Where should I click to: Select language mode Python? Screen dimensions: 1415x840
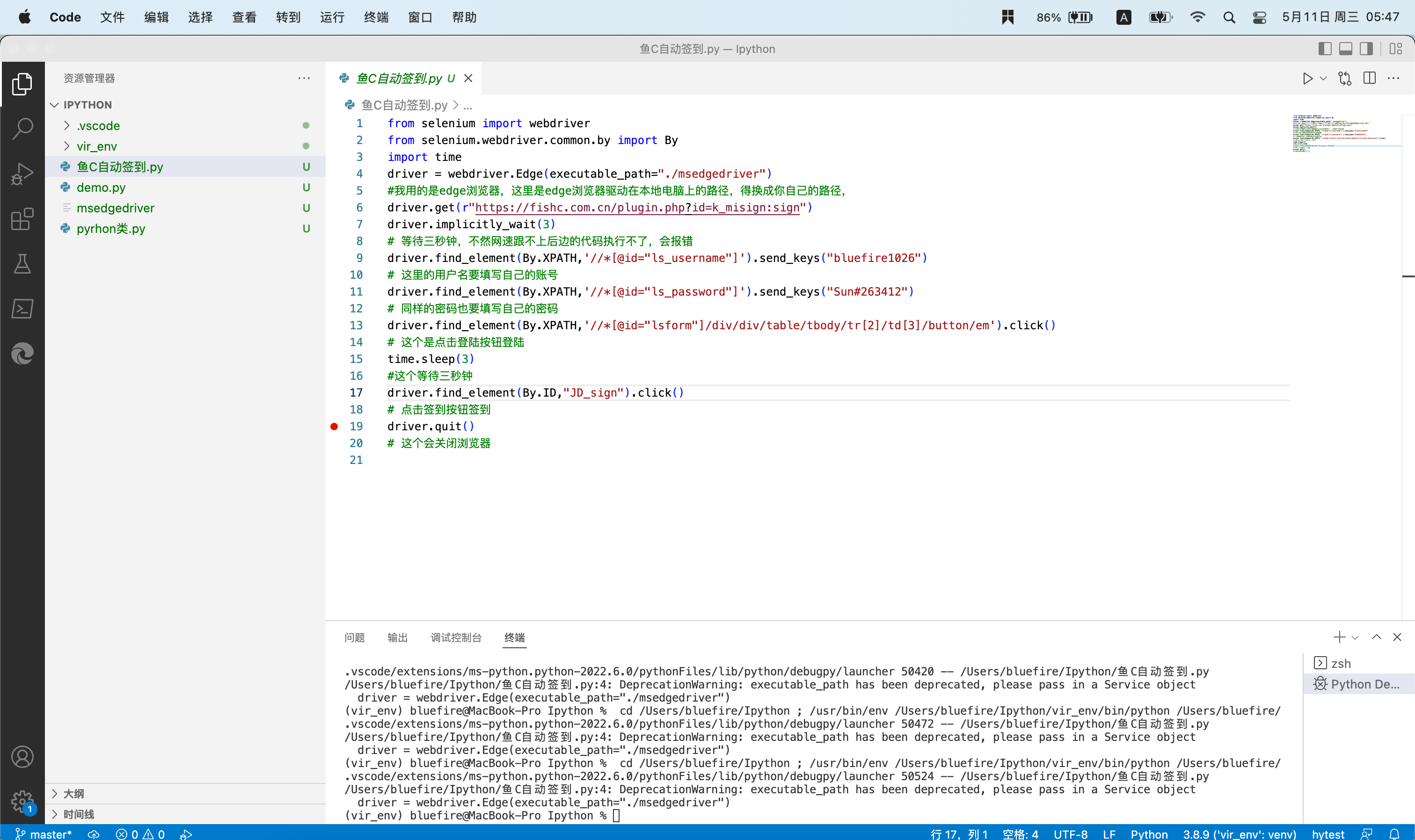(1149, 834)
